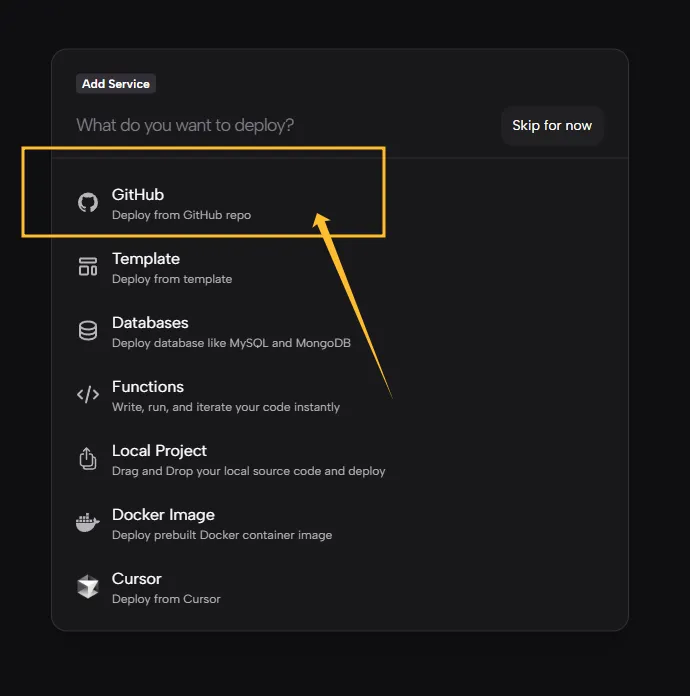Click 'Deploy prebuilt Docker container image' text
The height and width of the screenshot is (696, 690).
pos(222,535)
